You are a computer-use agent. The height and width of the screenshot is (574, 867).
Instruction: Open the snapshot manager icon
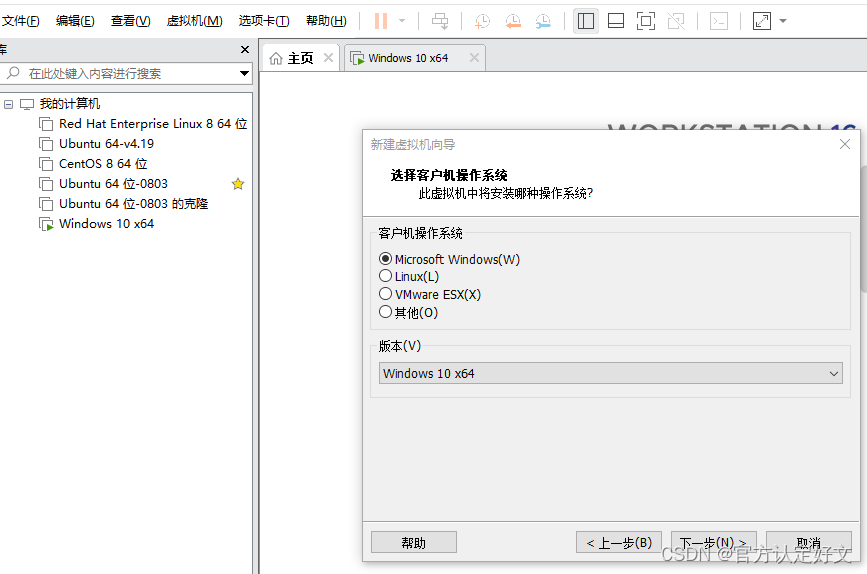click(x=544, y=21)
